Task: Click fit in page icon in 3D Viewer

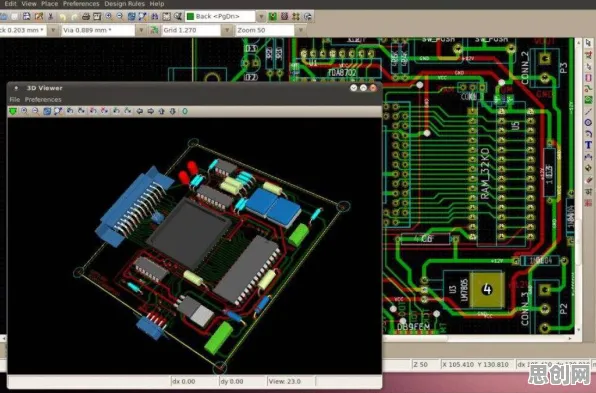Action: [x=58, y=111]
